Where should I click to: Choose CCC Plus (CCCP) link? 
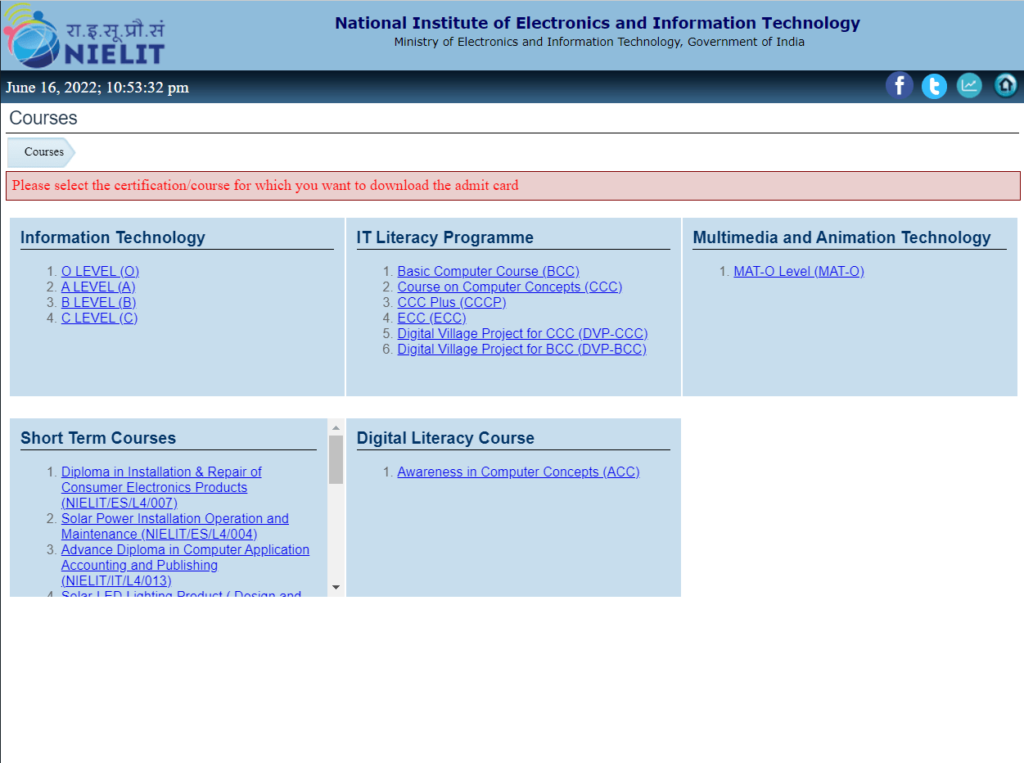pos(451,302)
